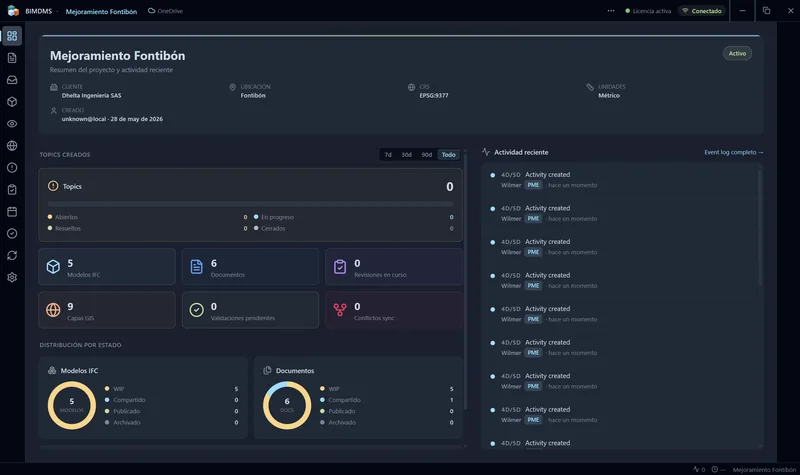
Task: Open the dashboard grid icon in sidebar
Action: click(12, 36)
